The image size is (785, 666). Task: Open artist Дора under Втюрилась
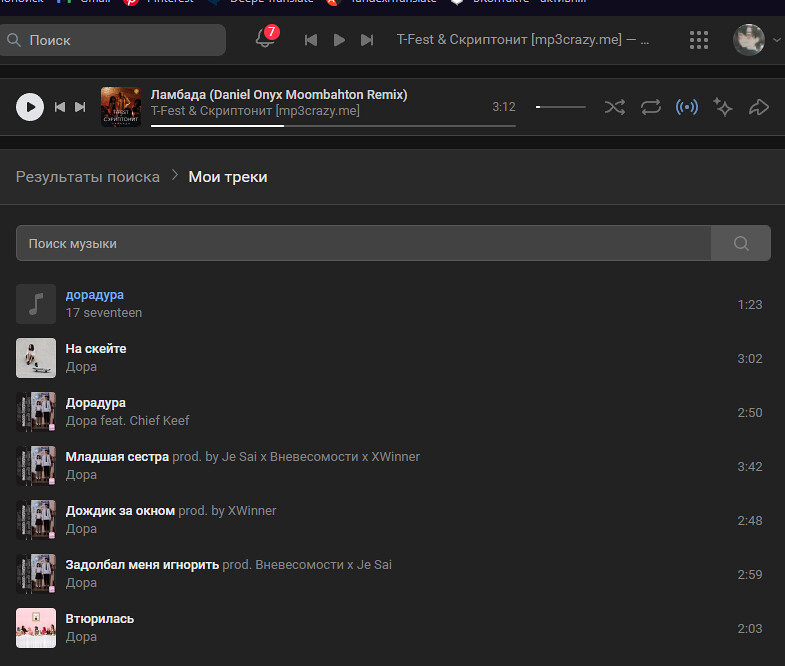click(81, 637)
